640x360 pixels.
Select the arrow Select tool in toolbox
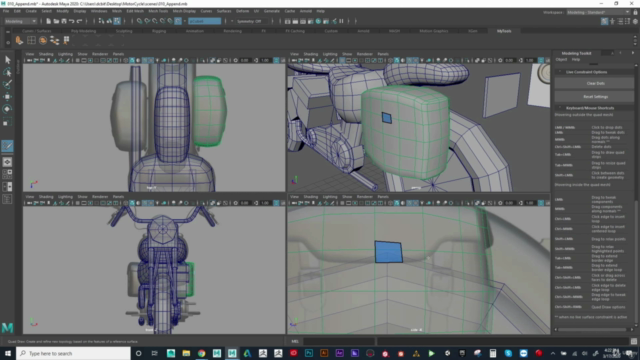(x=7, y=60)
